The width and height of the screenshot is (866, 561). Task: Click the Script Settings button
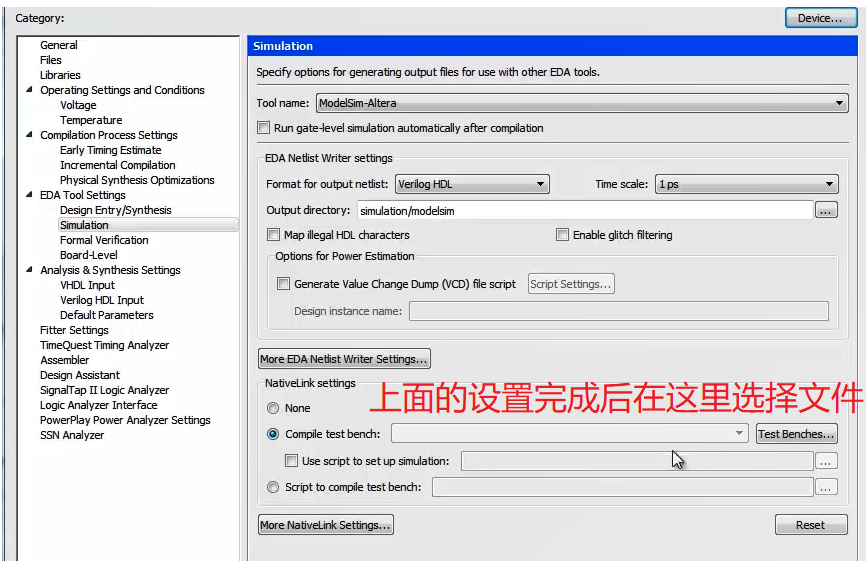tap(571, 284)
